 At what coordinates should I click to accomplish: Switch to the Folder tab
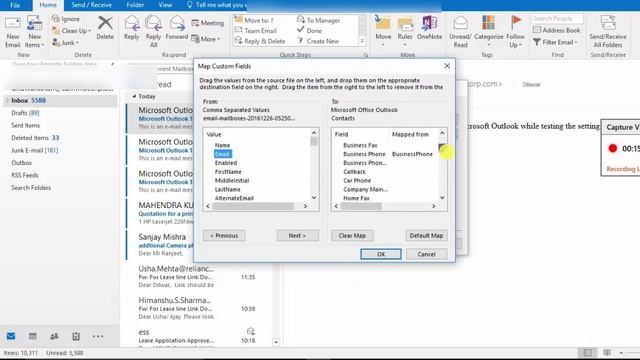(x=135, y=5)
